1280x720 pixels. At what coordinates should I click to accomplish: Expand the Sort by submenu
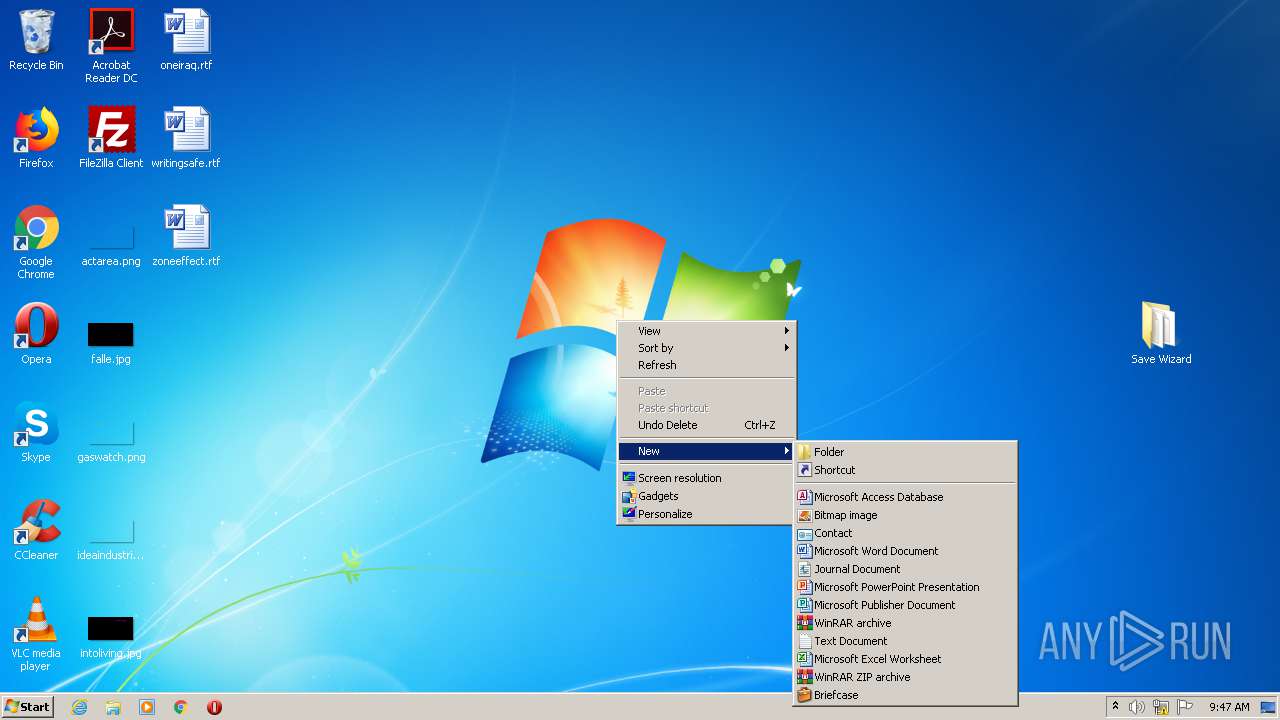point(706,348)
